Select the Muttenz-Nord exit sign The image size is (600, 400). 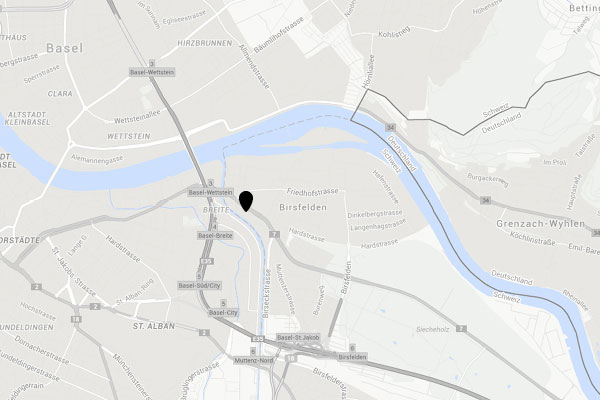[254, 361]
